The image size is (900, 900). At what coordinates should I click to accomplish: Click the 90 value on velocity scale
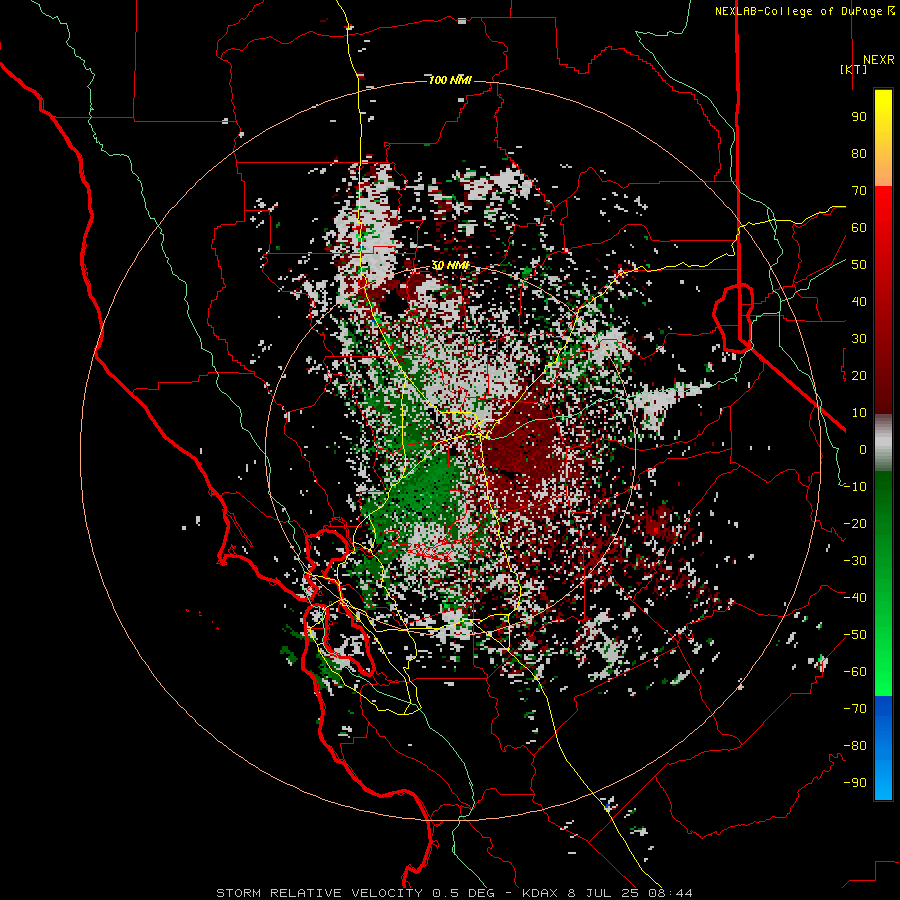[859, 117]
